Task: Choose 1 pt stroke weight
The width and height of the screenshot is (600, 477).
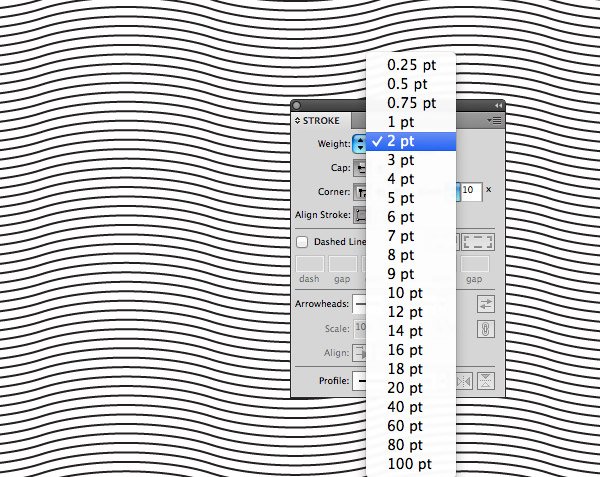Action: [x=411, y=122]
